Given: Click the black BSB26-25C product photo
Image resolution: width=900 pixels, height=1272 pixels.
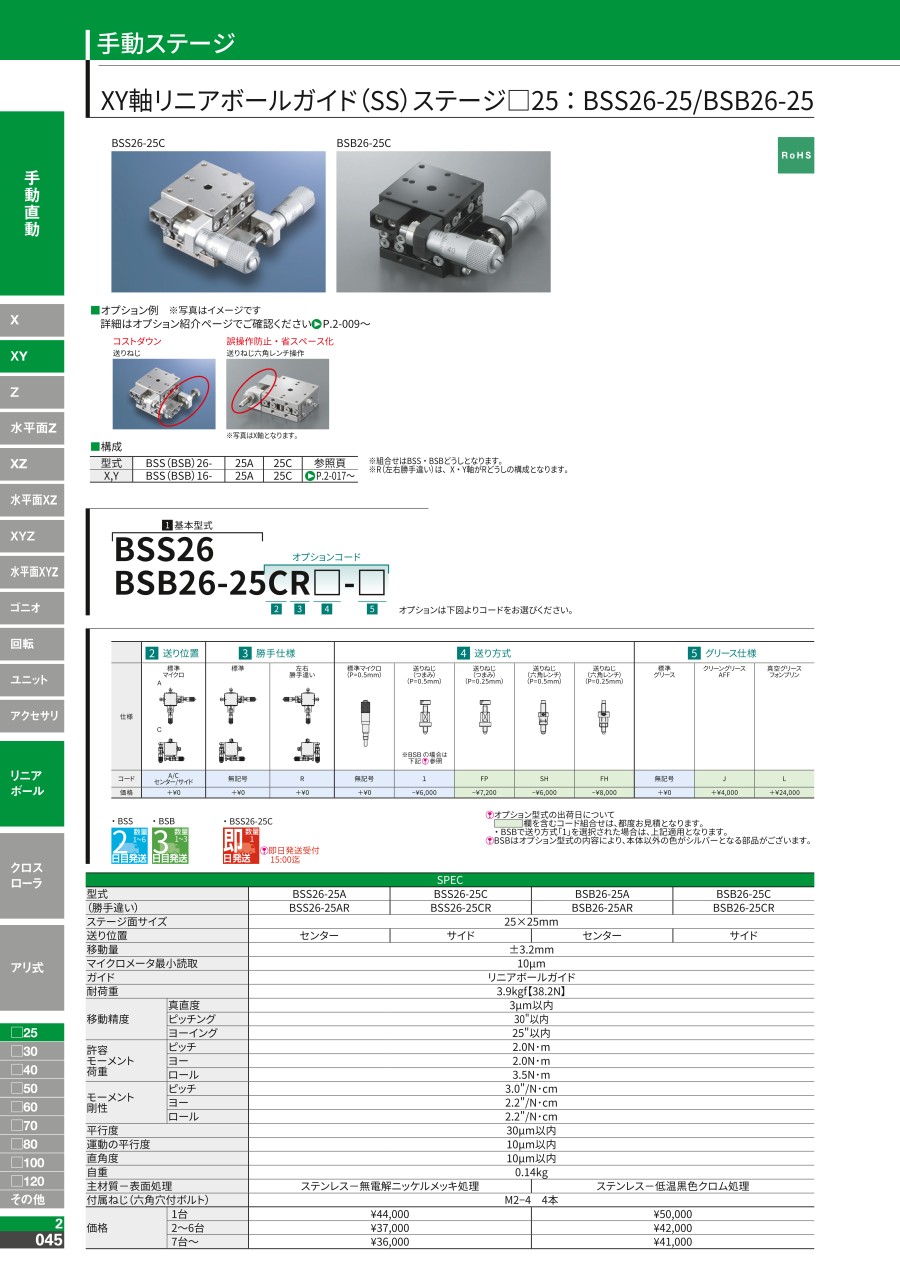Looking at the screenshot, I should coord(443,221).
